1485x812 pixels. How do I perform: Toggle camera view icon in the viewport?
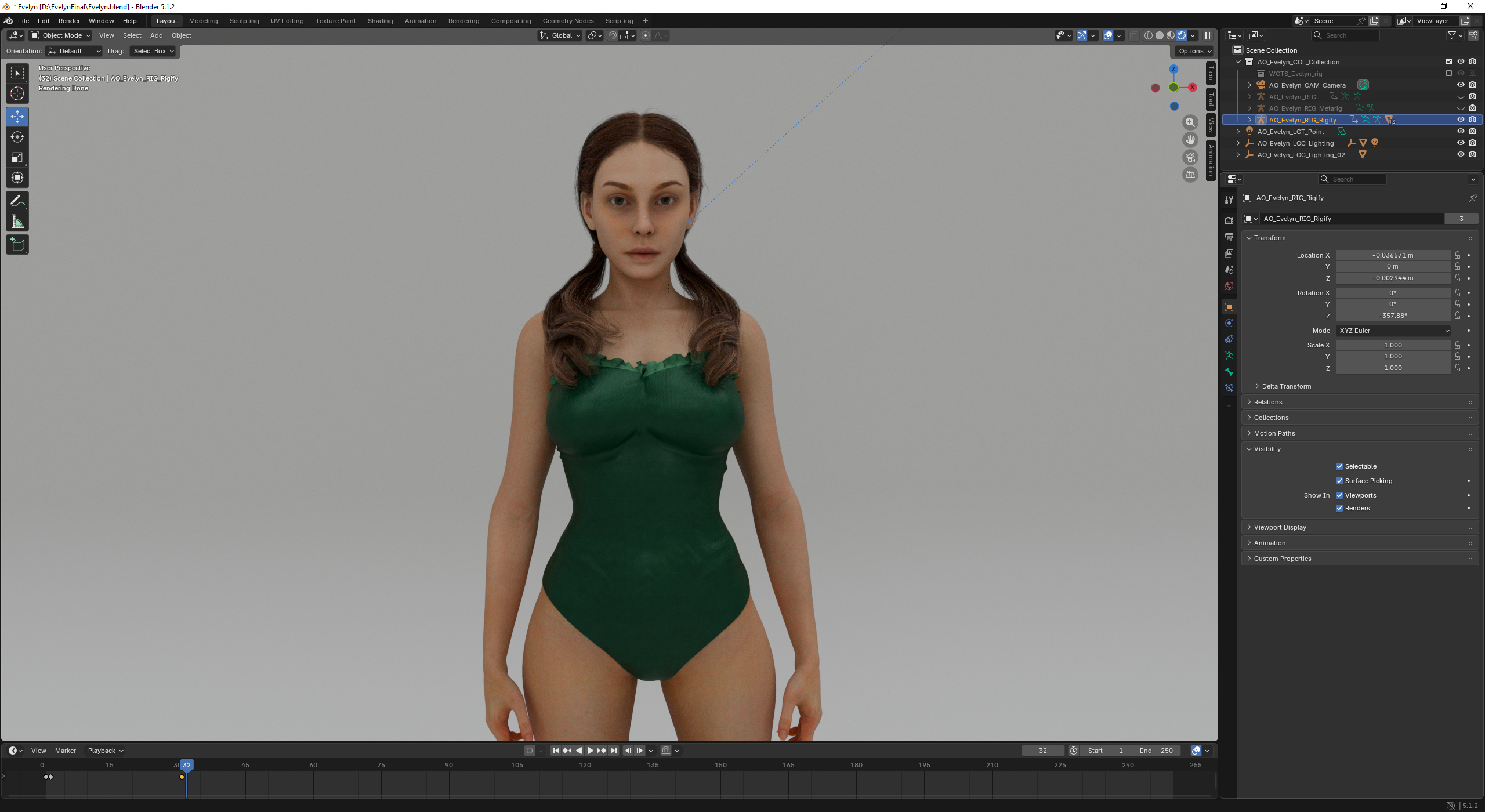point(1190,157)
